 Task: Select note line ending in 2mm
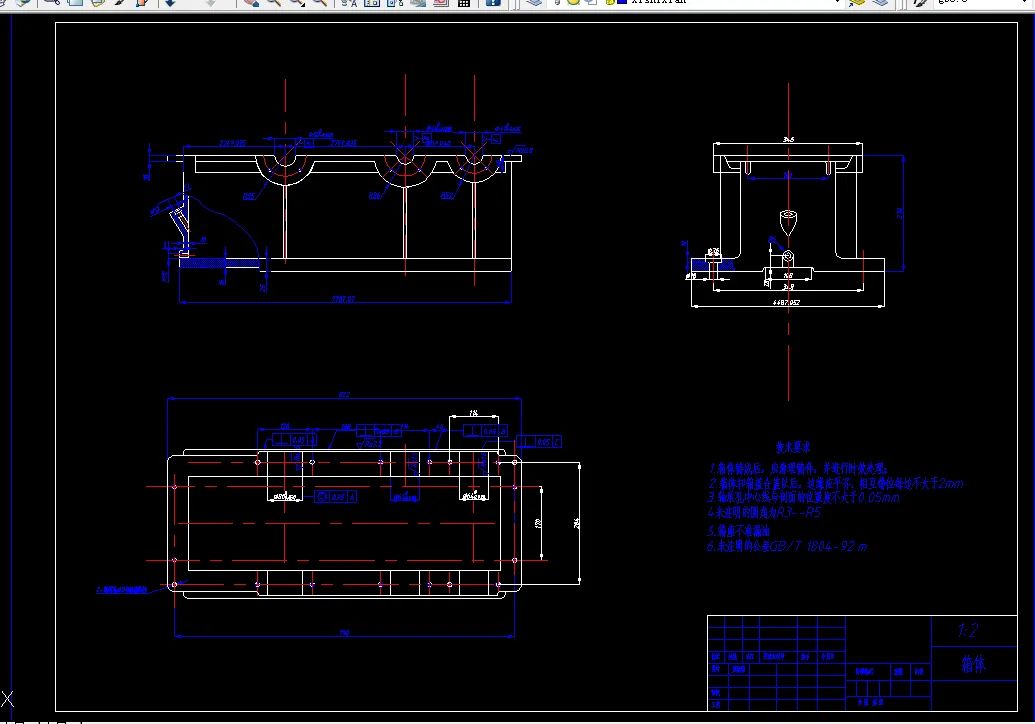(x=836, y=483)
